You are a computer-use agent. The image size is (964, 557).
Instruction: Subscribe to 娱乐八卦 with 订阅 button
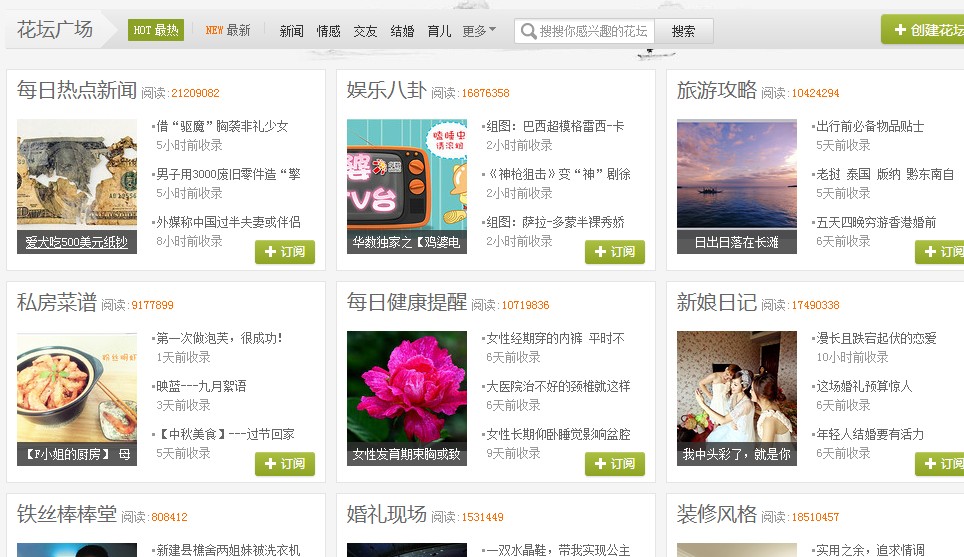point(615,251)
